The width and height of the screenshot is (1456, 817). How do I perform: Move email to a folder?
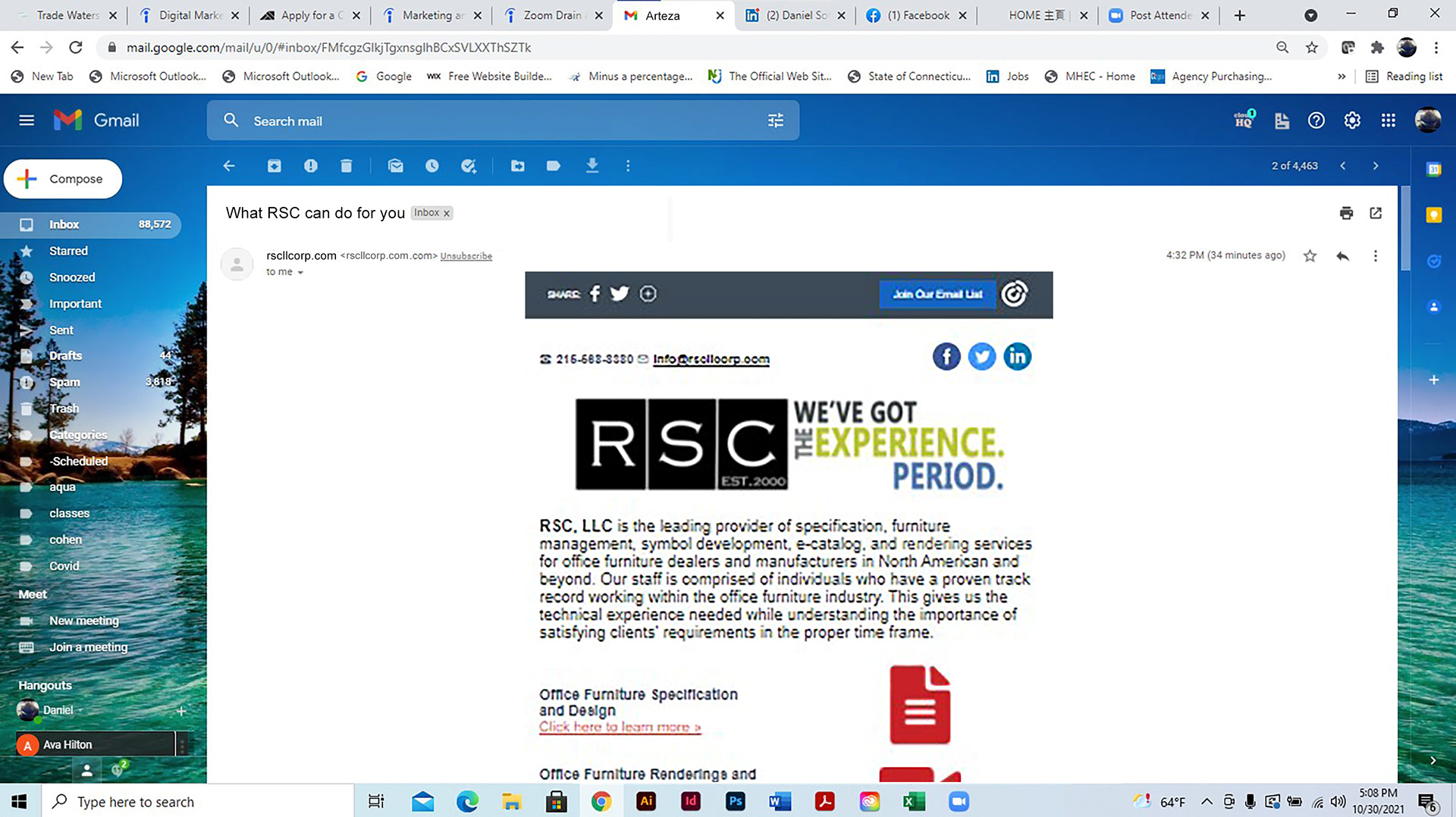[518, 166]
